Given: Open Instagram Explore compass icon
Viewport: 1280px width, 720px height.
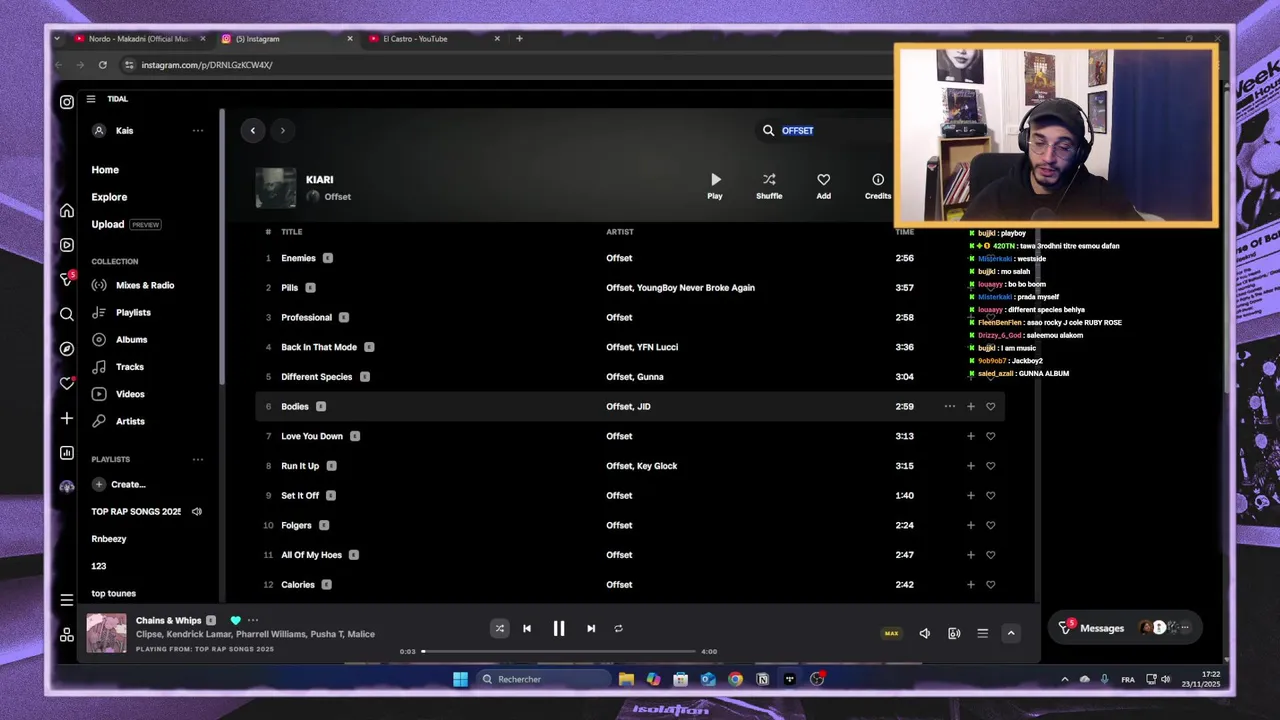Looking at the screenshot, I should pos(67,349).
